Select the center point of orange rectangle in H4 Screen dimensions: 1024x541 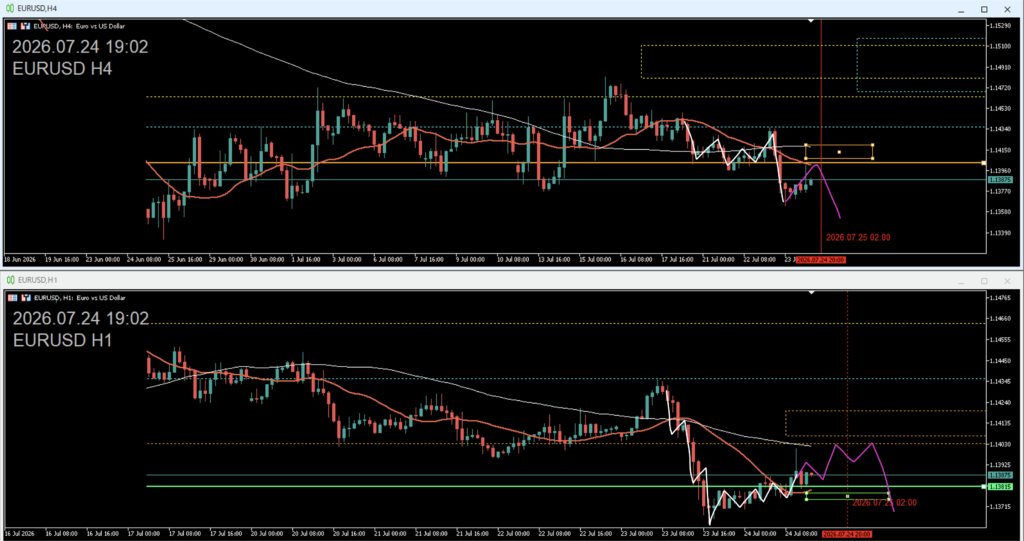[839, 152]
